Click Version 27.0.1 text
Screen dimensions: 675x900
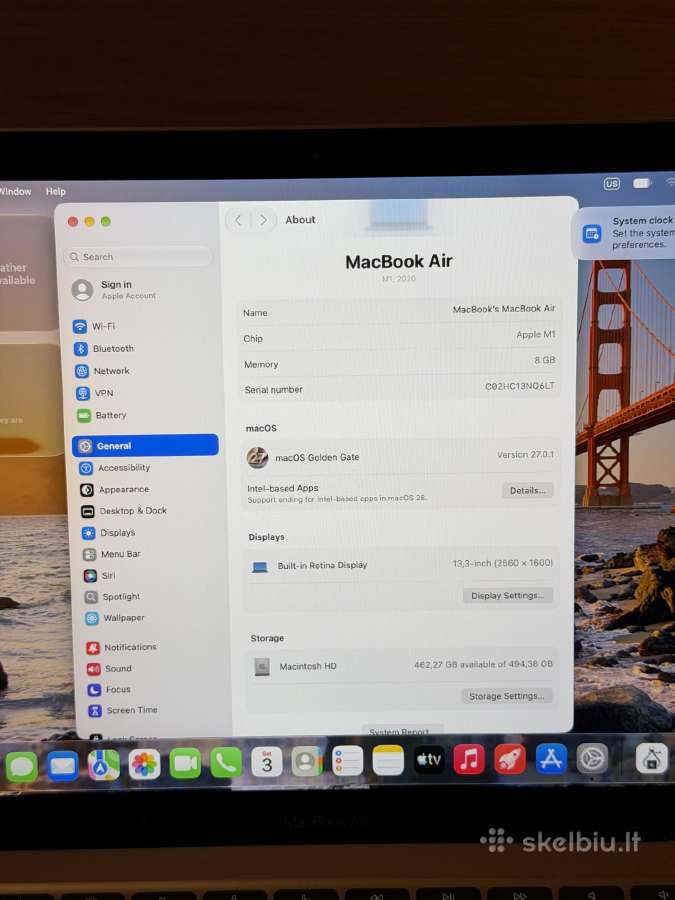point(525,454)
